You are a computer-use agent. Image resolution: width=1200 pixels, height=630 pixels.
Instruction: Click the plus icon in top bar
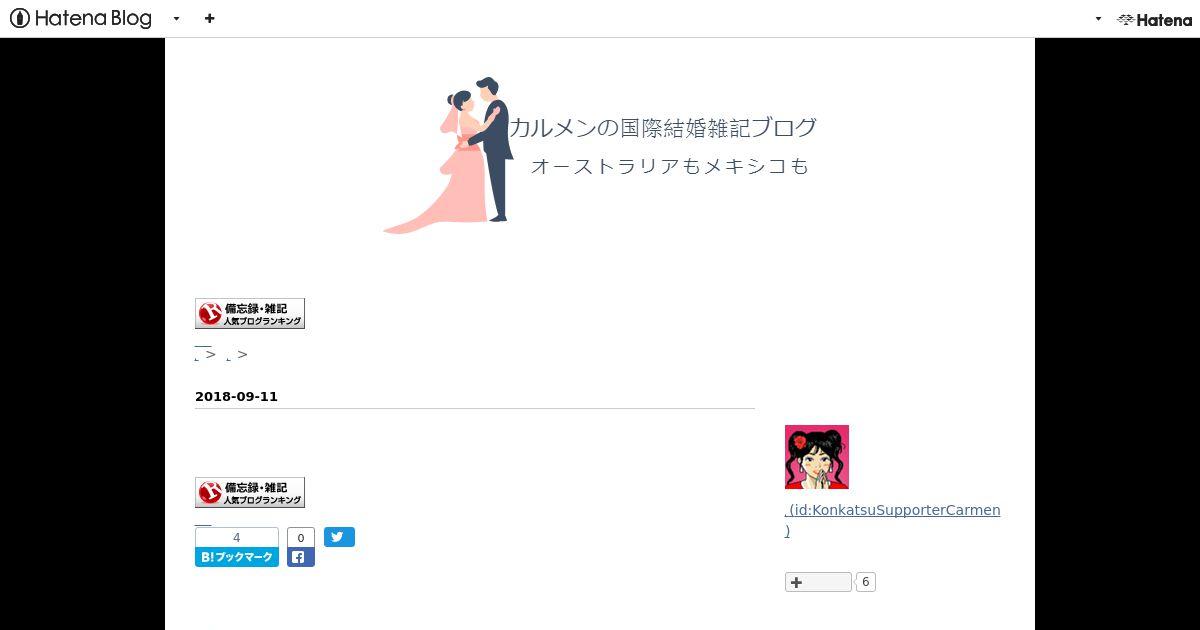209,18
